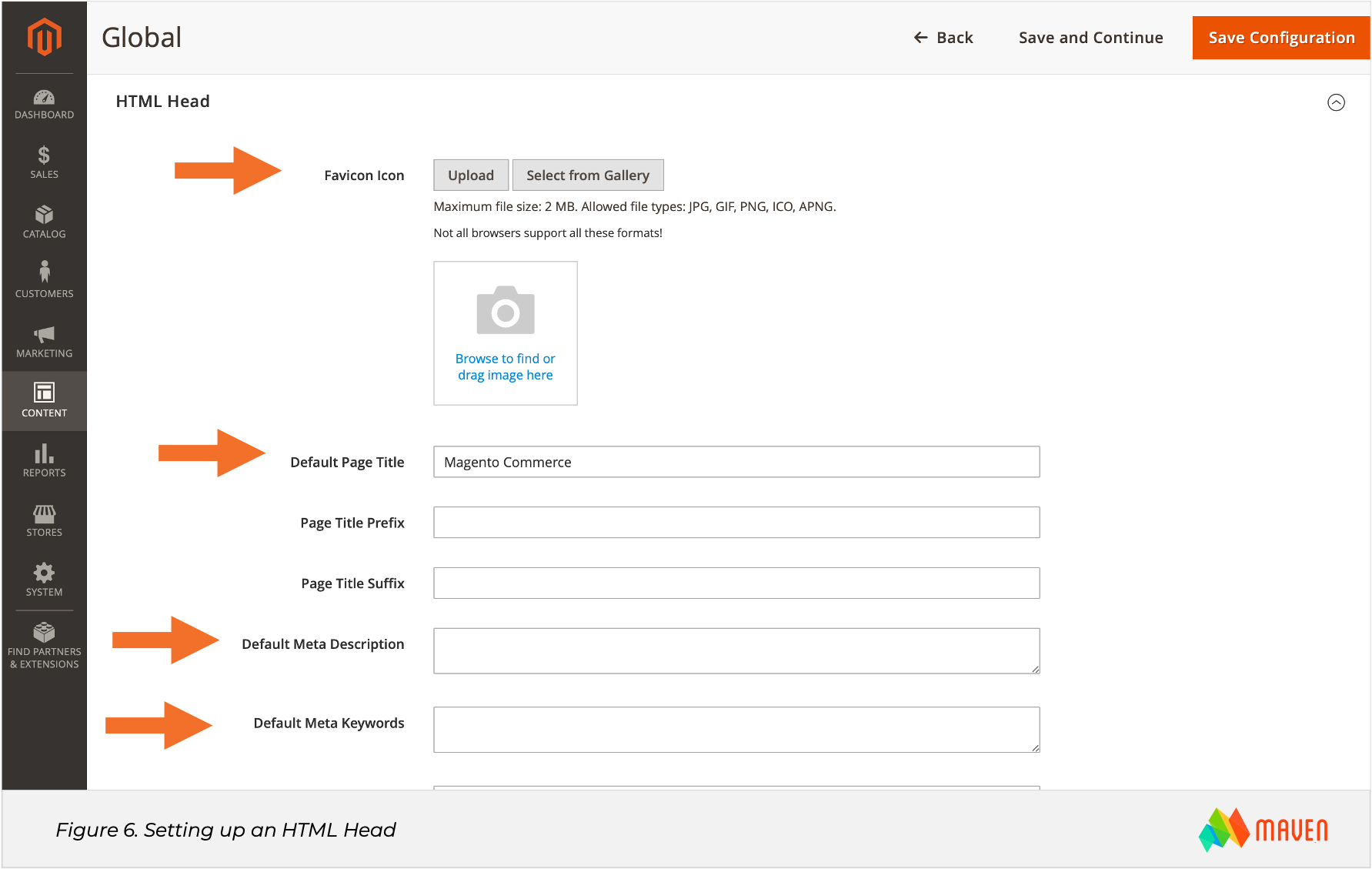
Task: Click the favicon Upload button
Action: click(471, 175)
